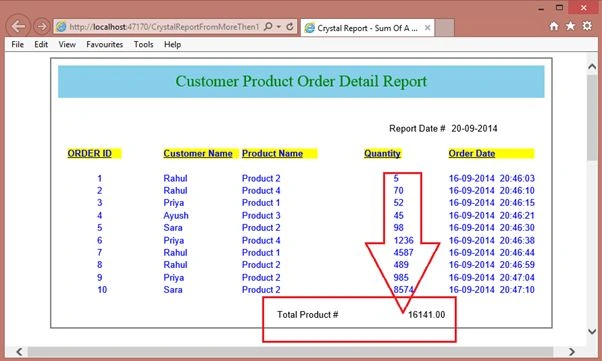The image size is (602, 361).
Task: Open a new blank tab button
Action: tap(445, 28)
